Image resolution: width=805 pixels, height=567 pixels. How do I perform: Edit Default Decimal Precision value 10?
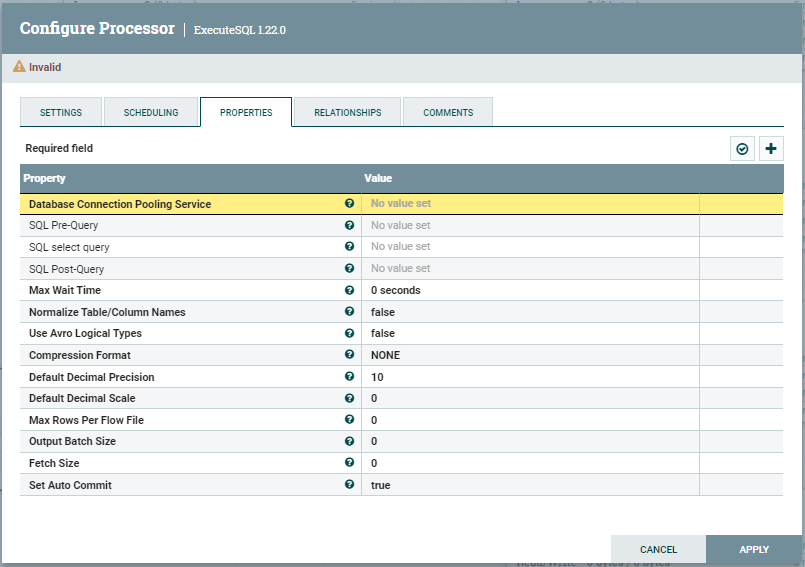(530, 376)
